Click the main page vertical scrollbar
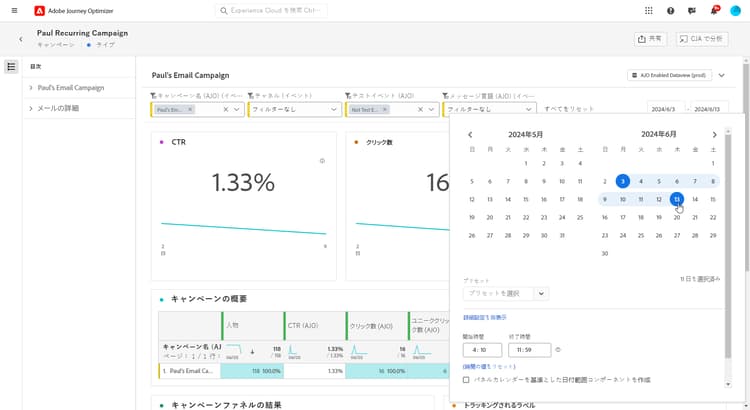Screen dimensions: 750x410 click(x=746, y=166)
